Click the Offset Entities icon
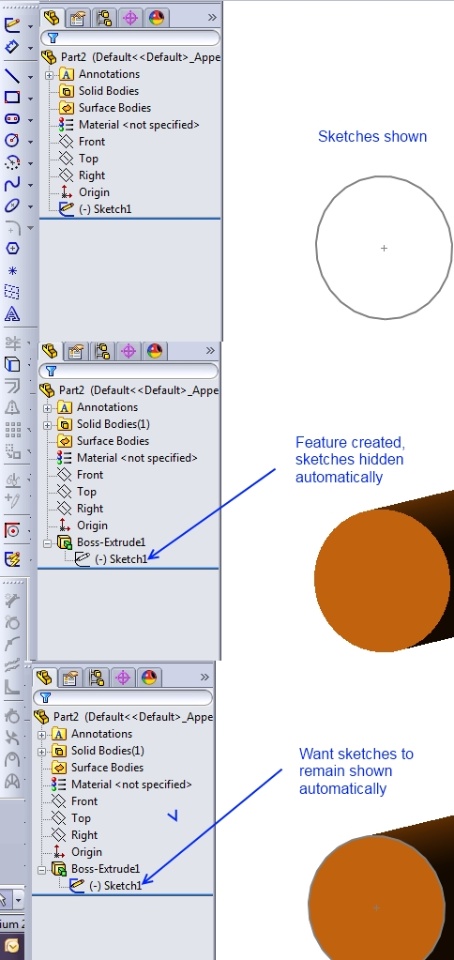454x960 pixels. tap(12, 386)
